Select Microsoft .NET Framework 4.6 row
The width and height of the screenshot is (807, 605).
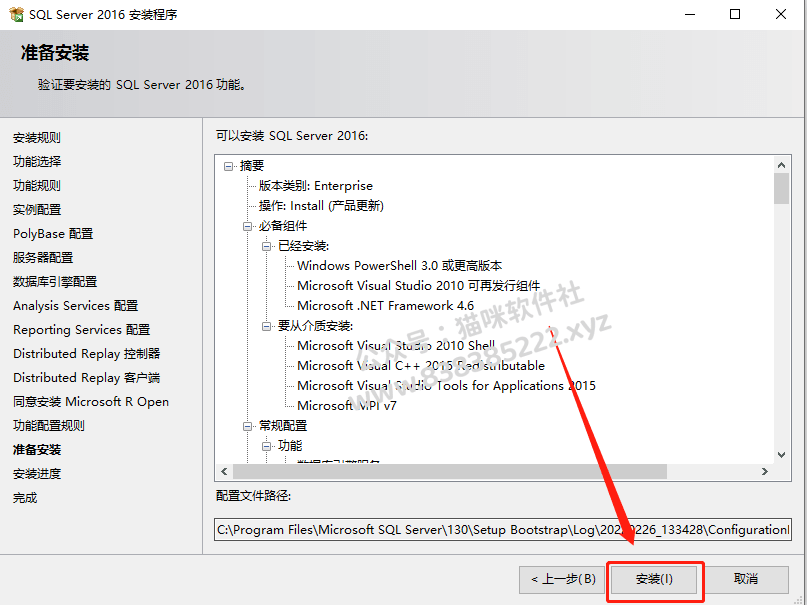385,306
